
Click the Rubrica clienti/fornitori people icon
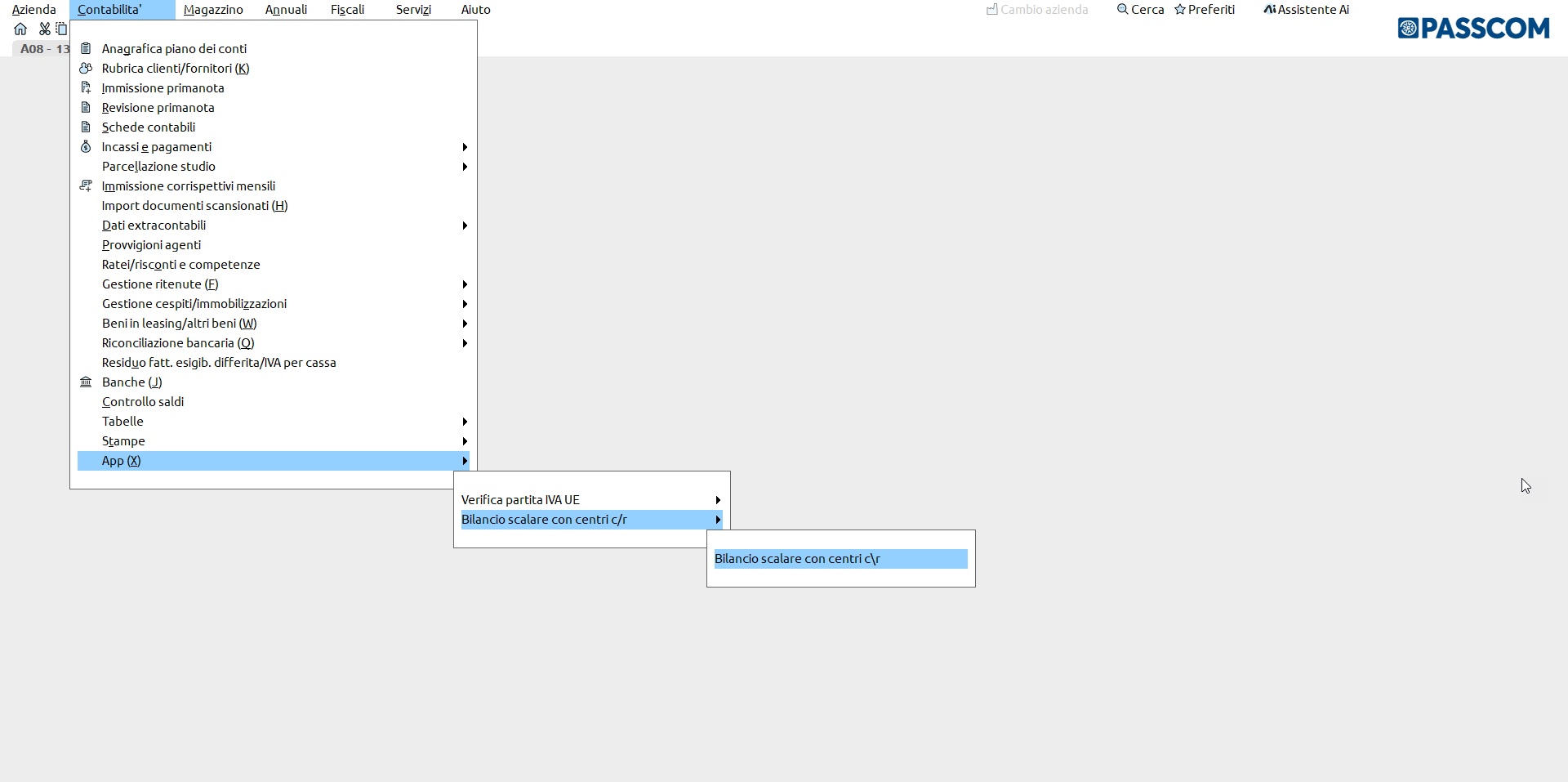click(x=86, y=69)
